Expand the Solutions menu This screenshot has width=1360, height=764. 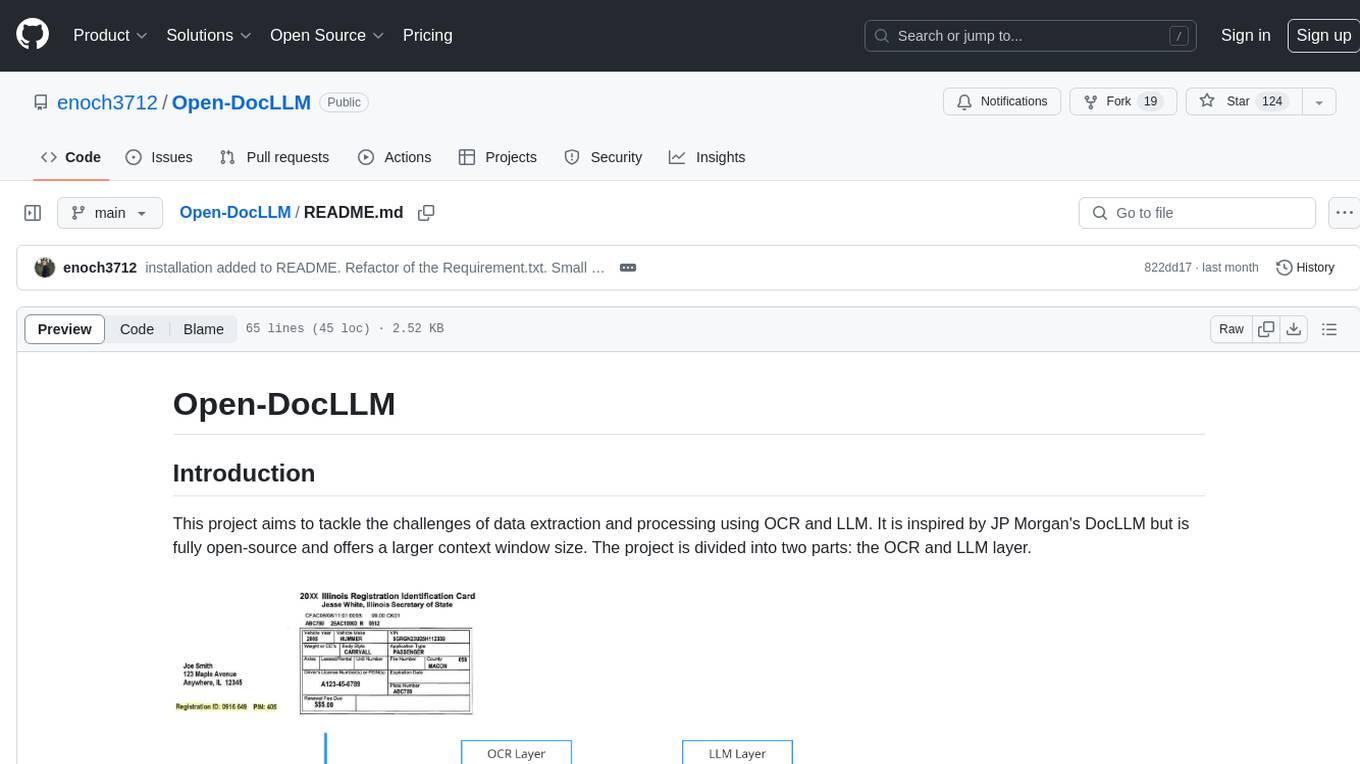pyautogui.click(x=208, y=35)
